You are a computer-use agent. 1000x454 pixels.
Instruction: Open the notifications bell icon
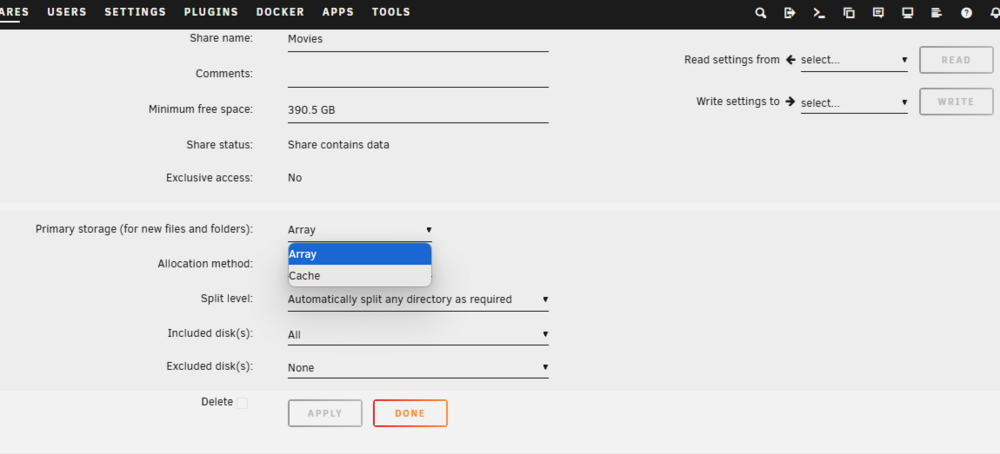click(x=995, y=13)
